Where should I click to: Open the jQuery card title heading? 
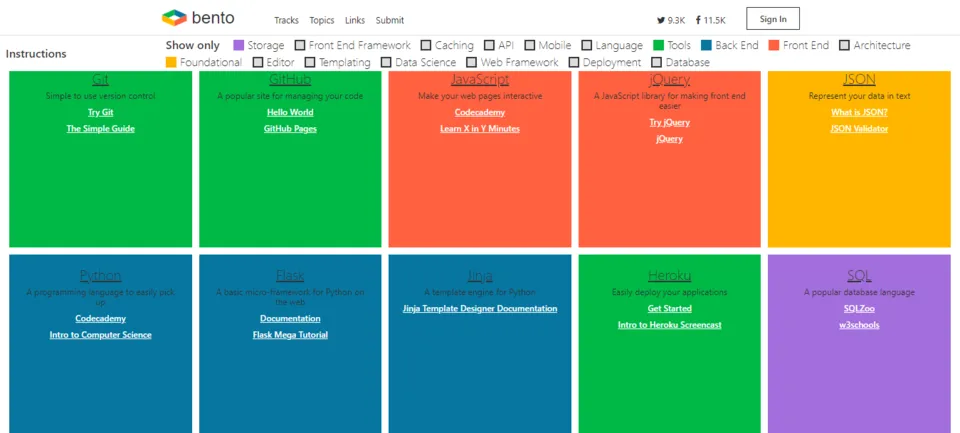point(670,80)
